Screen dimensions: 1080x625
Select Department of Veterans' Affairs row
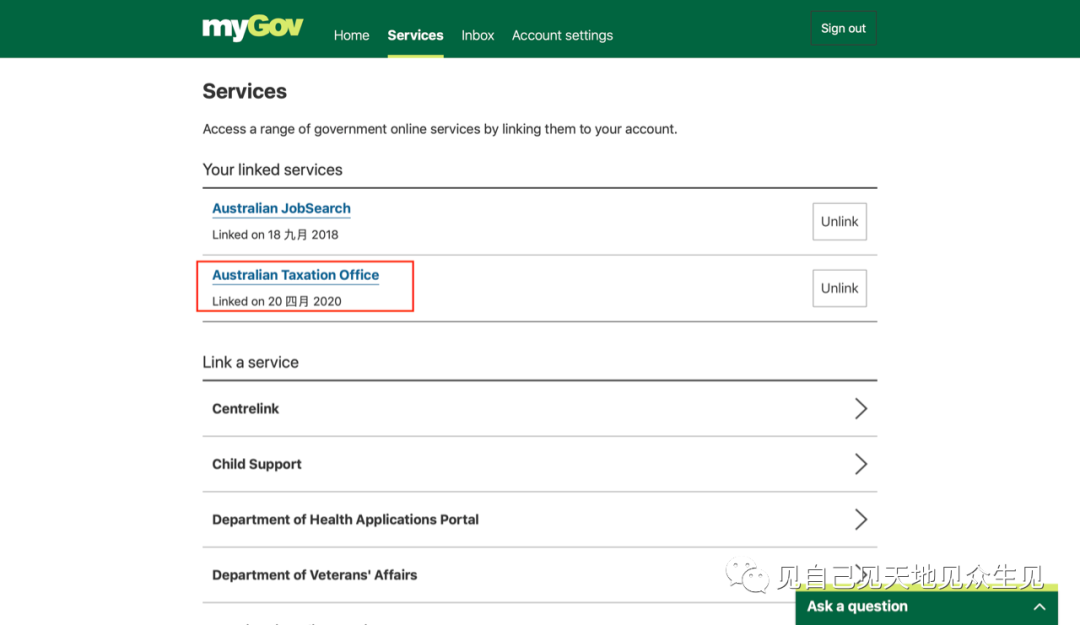(x=539, y=575)
